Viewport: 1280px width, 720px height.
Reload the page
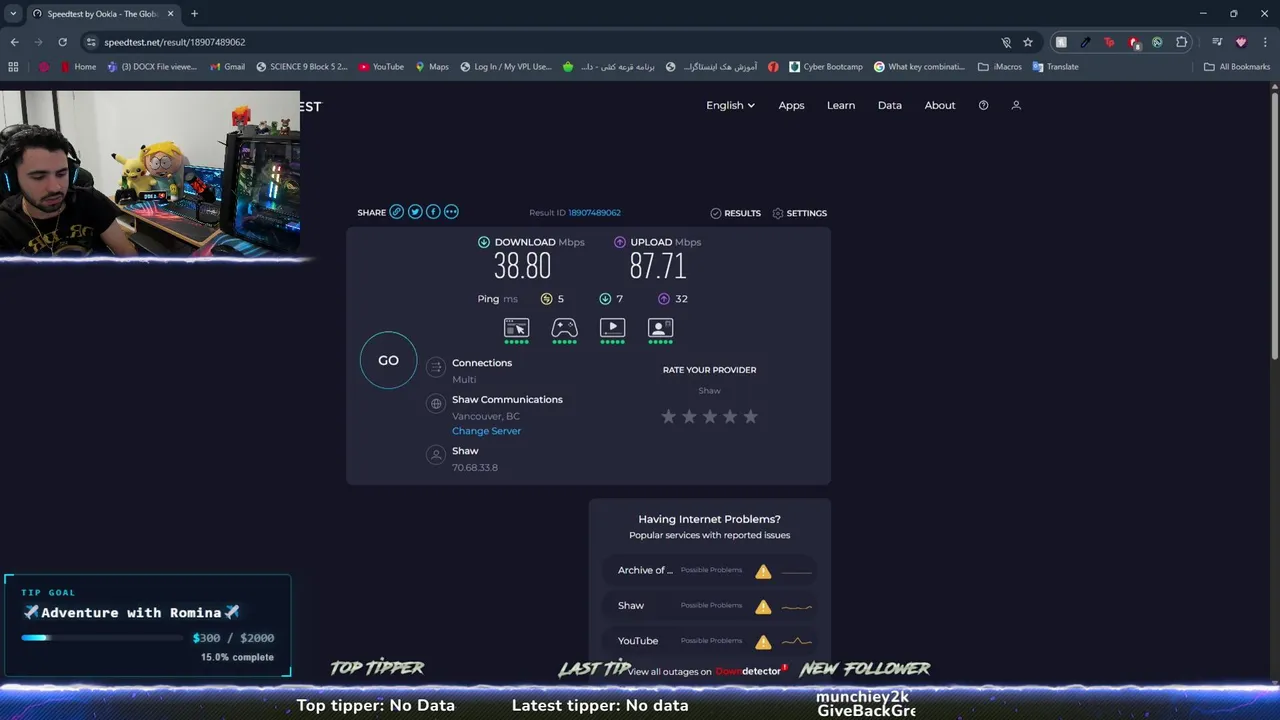pos(62,42)
